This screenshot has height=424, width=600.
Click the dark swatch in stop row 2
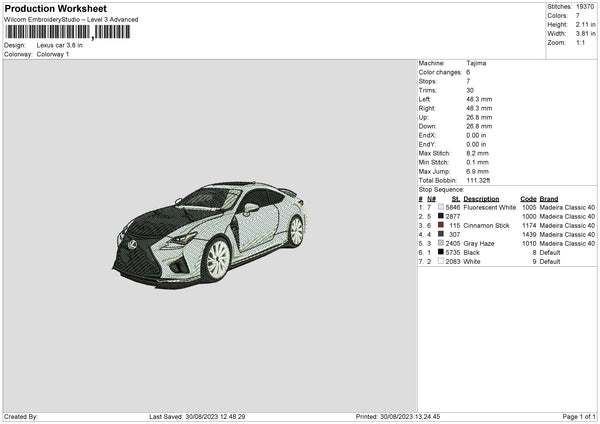[x=441, y=216]
